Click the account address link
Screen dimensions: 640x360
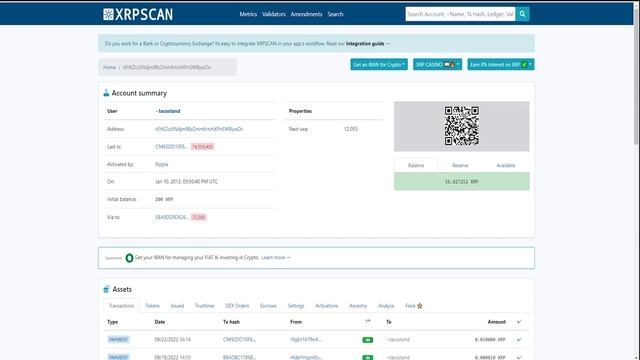[x=199, y=129]
